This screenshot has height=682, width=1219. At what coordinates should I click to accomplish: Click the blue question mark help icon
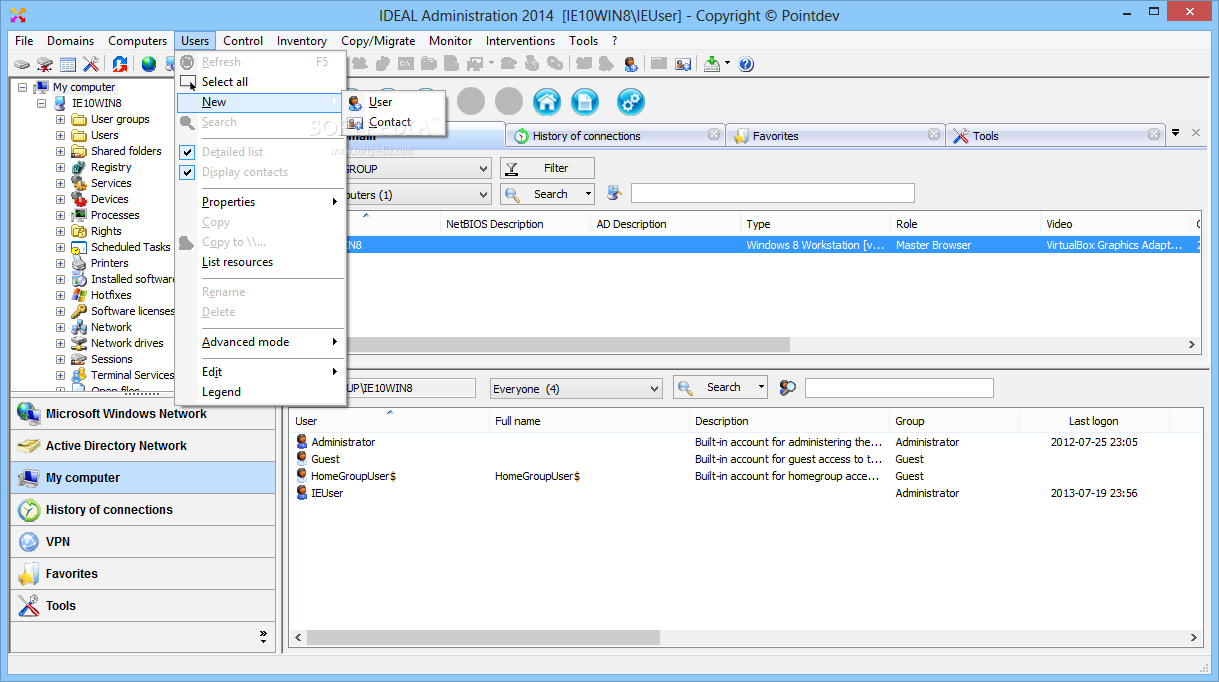(x=746, y=64)
